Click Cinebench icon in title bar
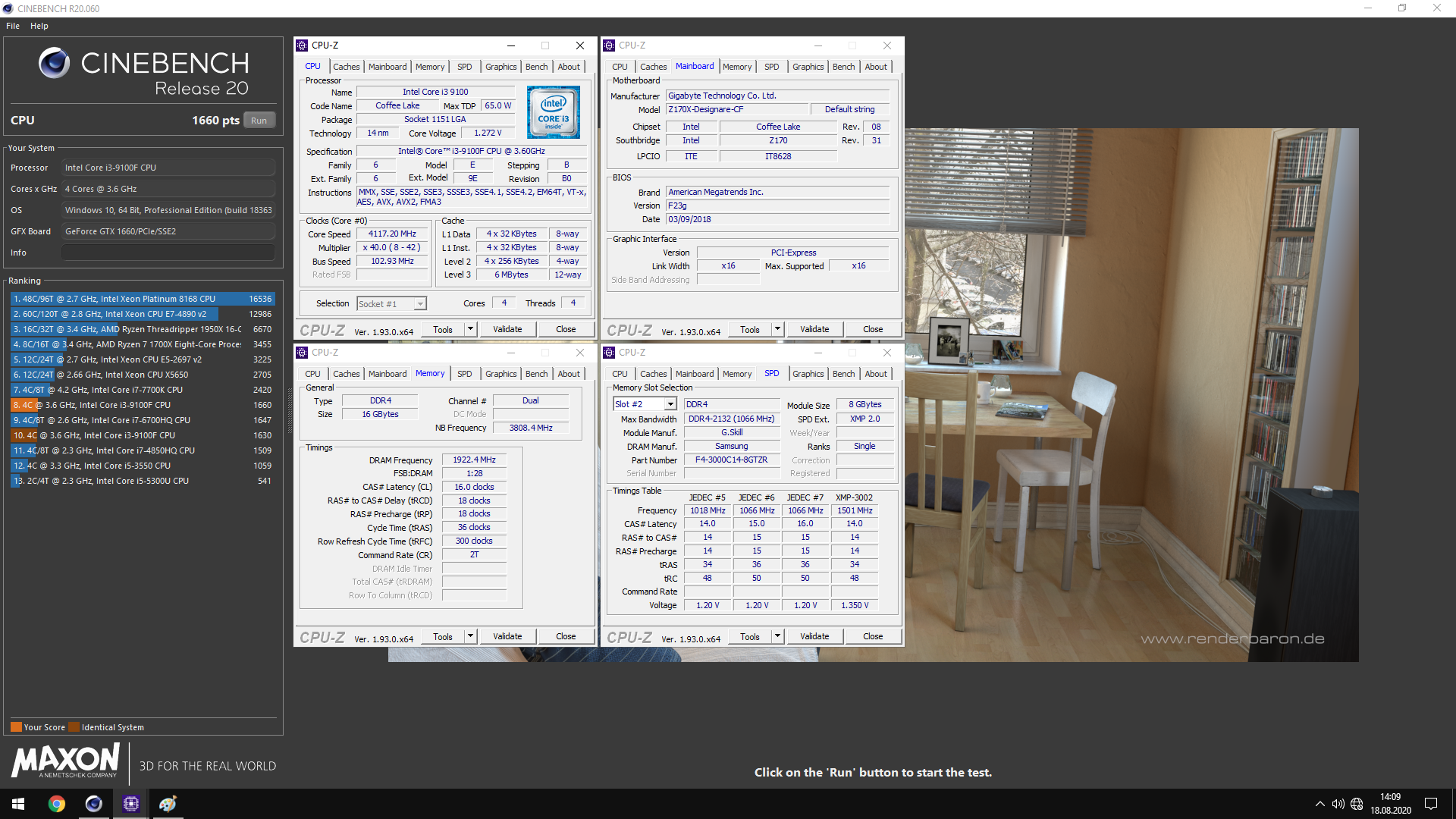 point(8,8)
